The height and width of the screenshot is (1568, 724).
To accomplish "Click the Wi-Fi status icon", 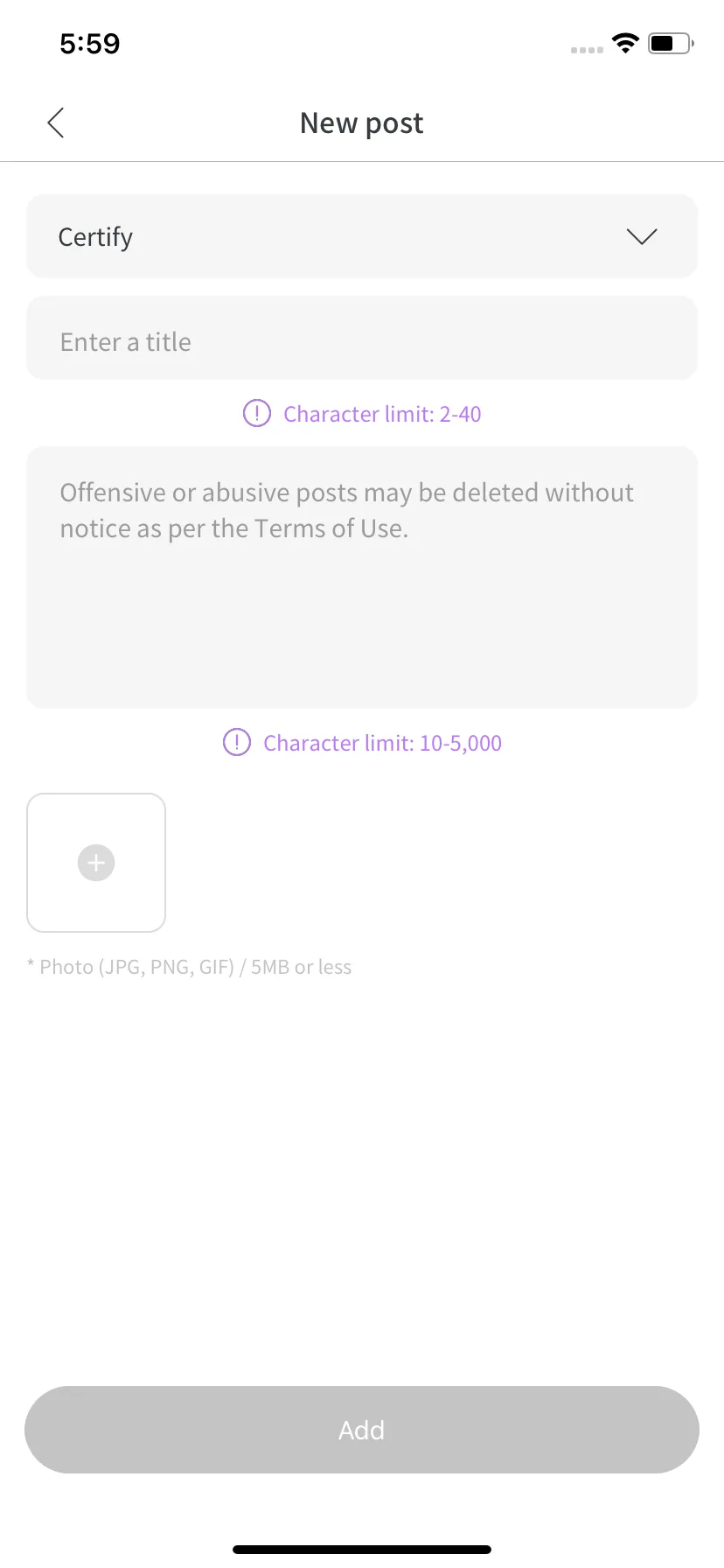I will point(625,43).
